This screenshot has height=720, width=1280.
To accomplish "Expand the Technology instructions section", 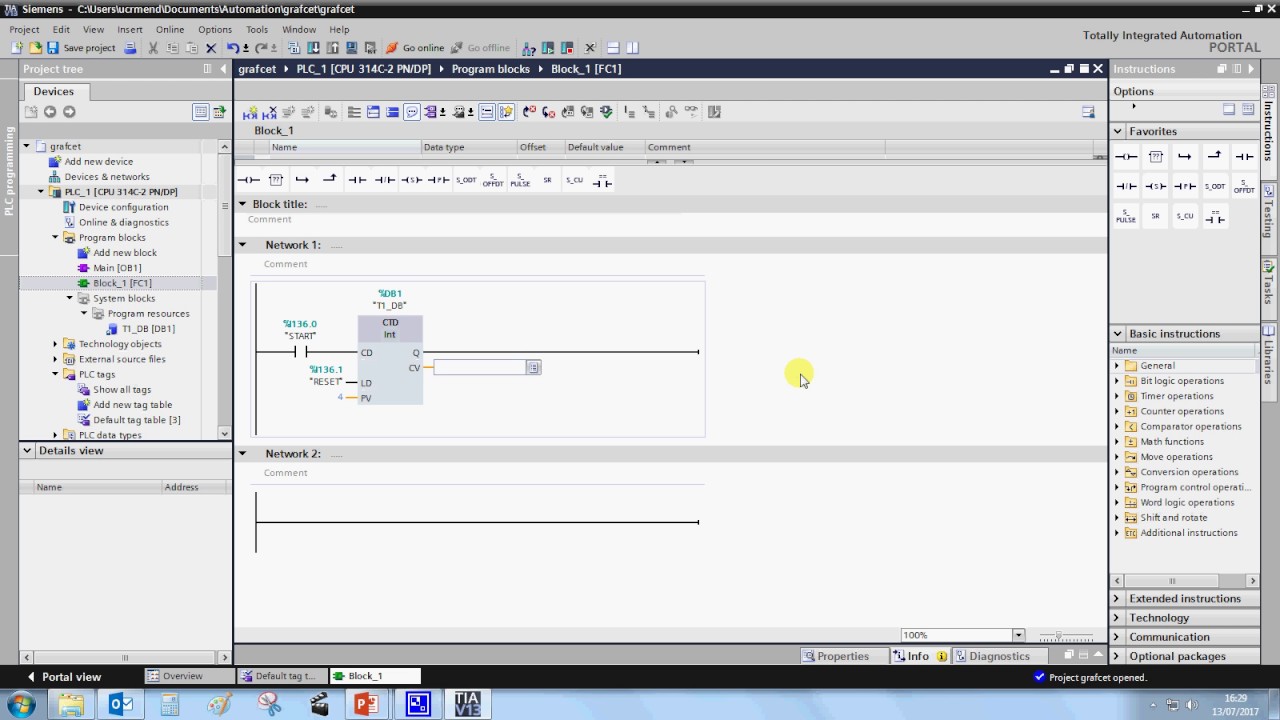I will point(1117,618).
